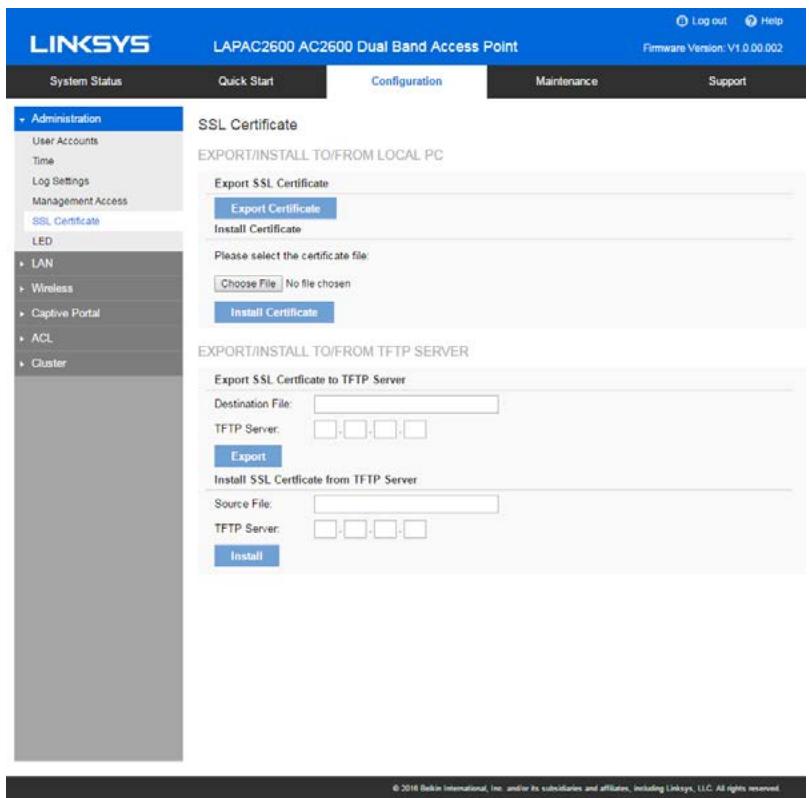Open Time settings in sidebar
Screen dimensions: 809x798
pos(43,161)
